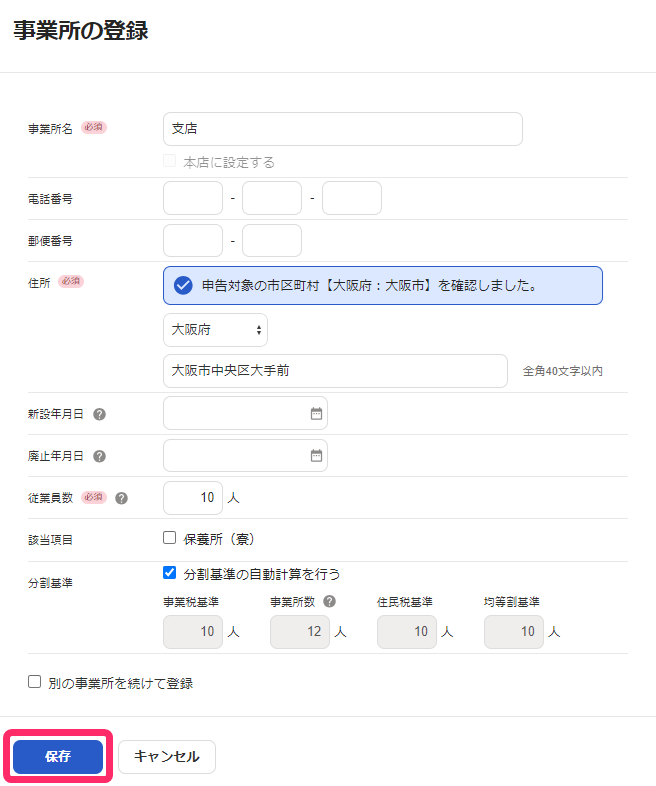
Task: Click the first 郵便番号 input box
Action: (x=193, y=241)
